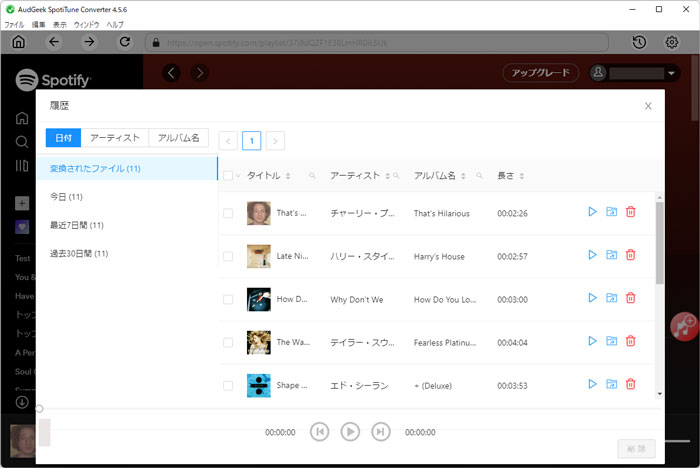Open folder for ÷ (Deluxe) track
This screenshot has width=700, height=468.
tap(612, 384)
